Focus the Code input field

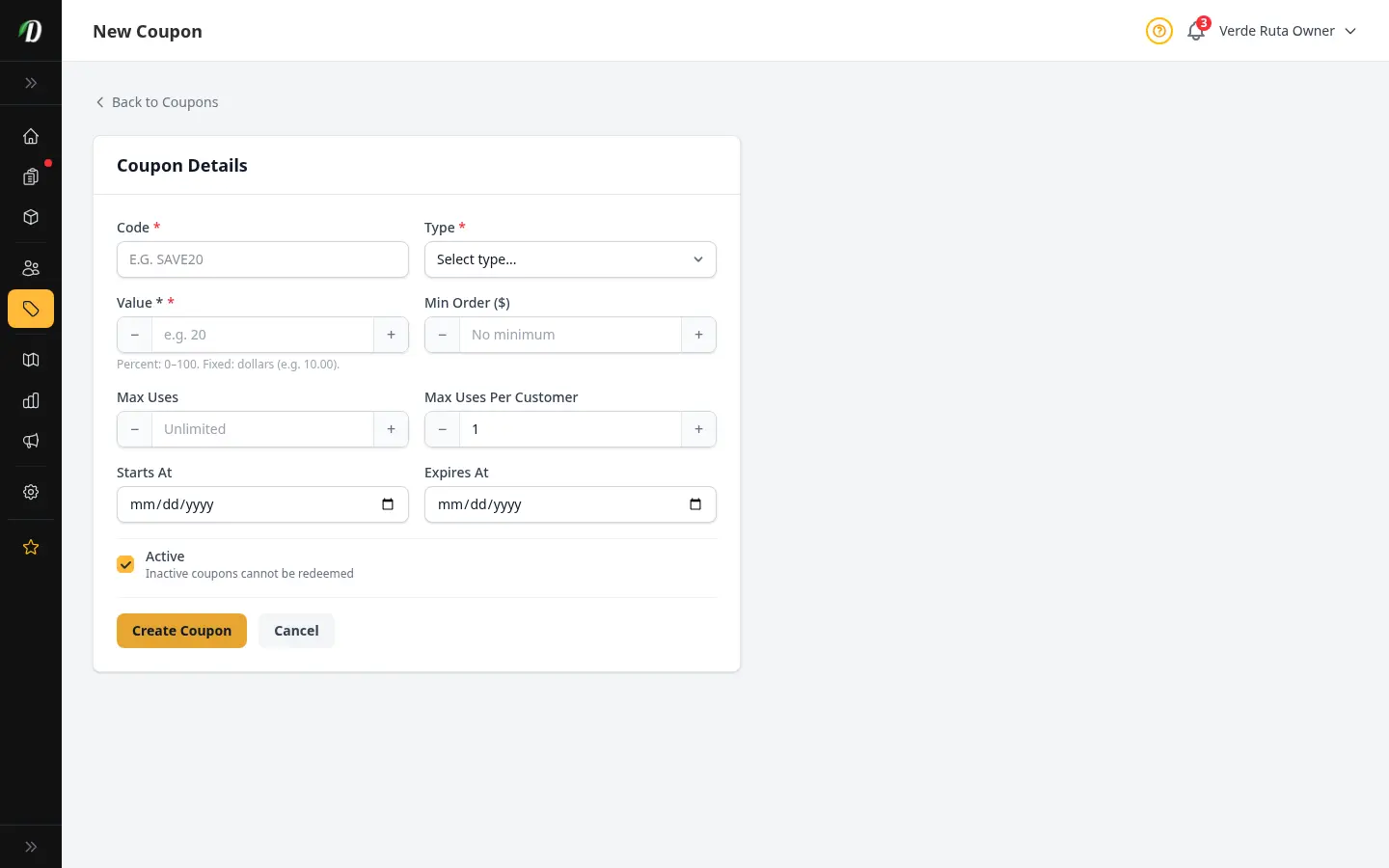coord(262,259)
